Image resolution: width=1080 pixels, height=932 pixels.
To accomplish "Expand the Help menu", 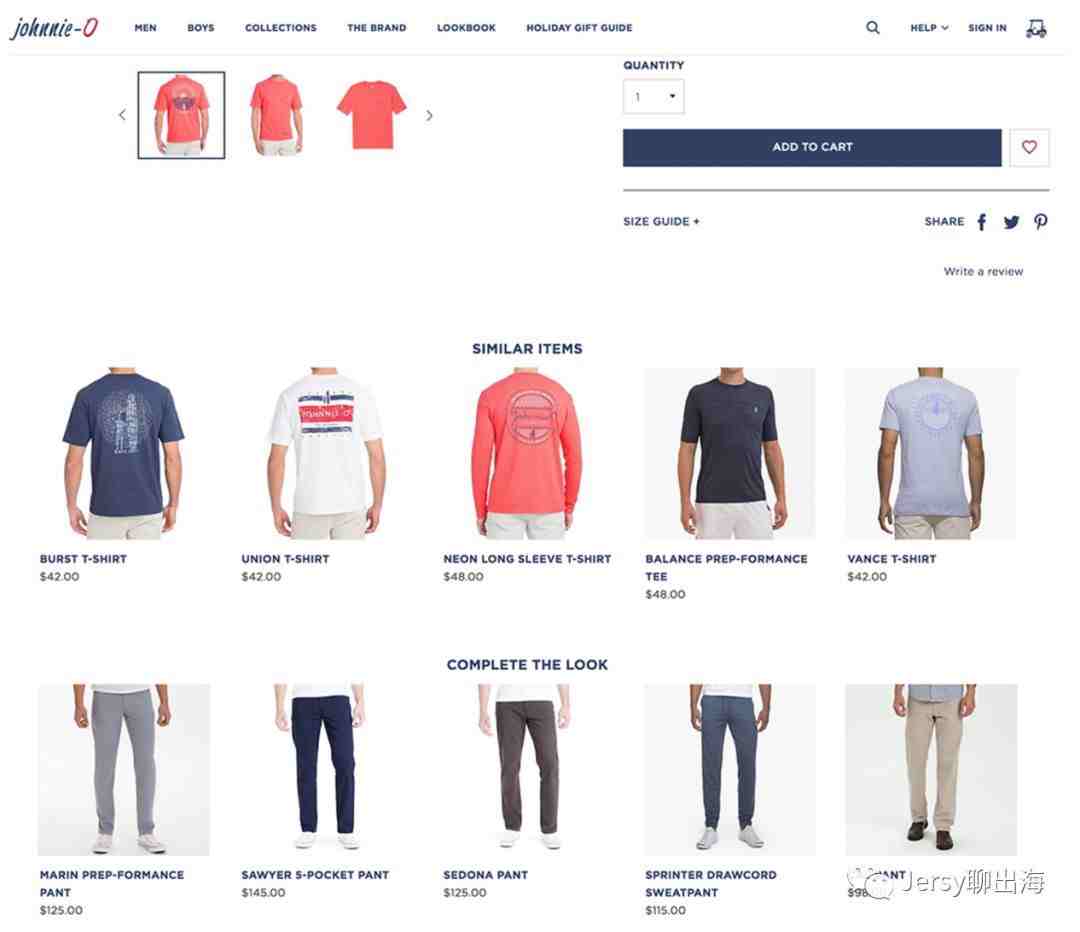I will click(928, 28).
